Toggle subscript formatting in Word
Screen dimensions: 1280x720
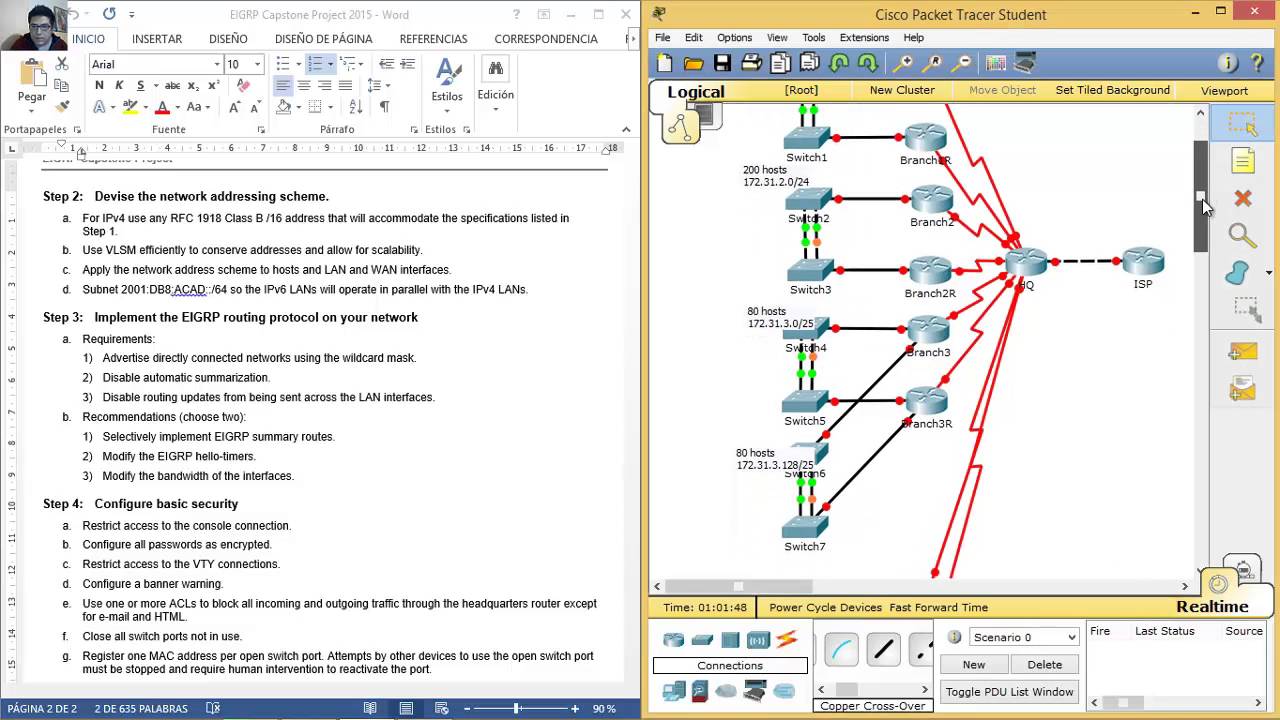195,86
